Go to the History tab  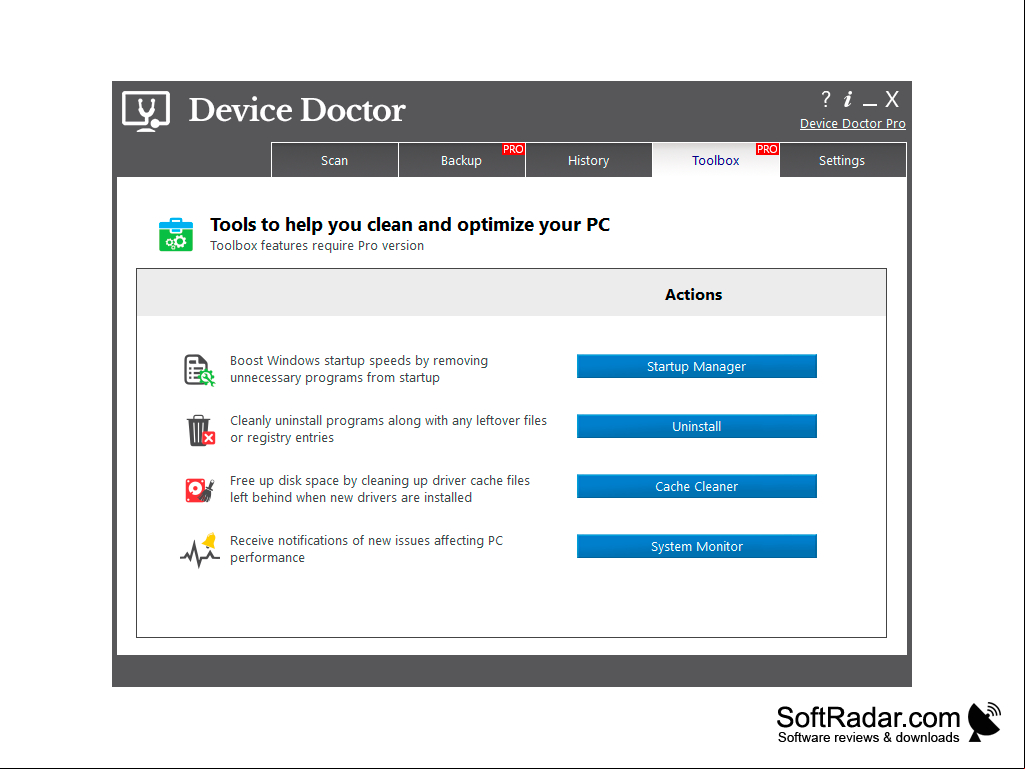point(588,160)
